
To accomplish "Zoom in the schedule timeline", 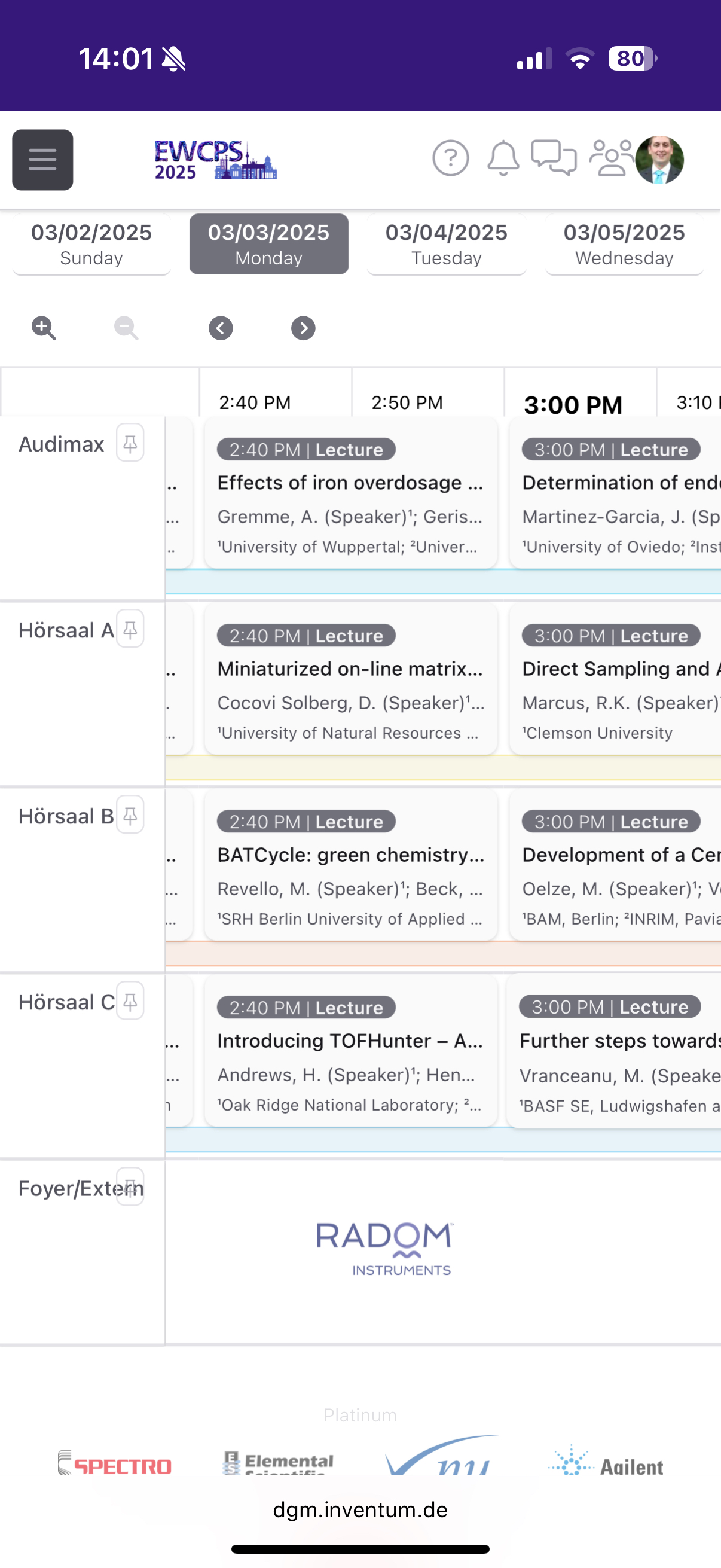I will click(44, 328).
